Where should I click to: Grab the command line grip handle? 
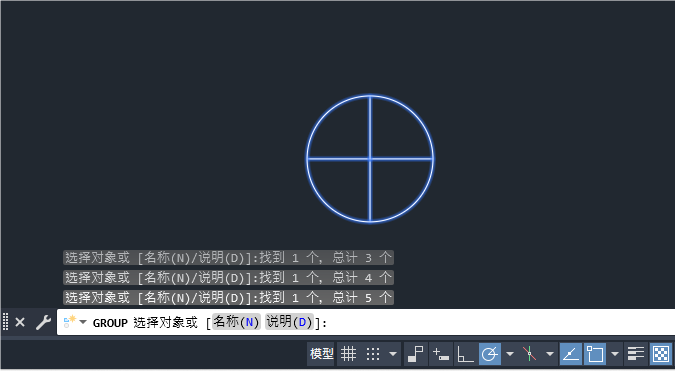pyautogui.click(x=6, y=322)
